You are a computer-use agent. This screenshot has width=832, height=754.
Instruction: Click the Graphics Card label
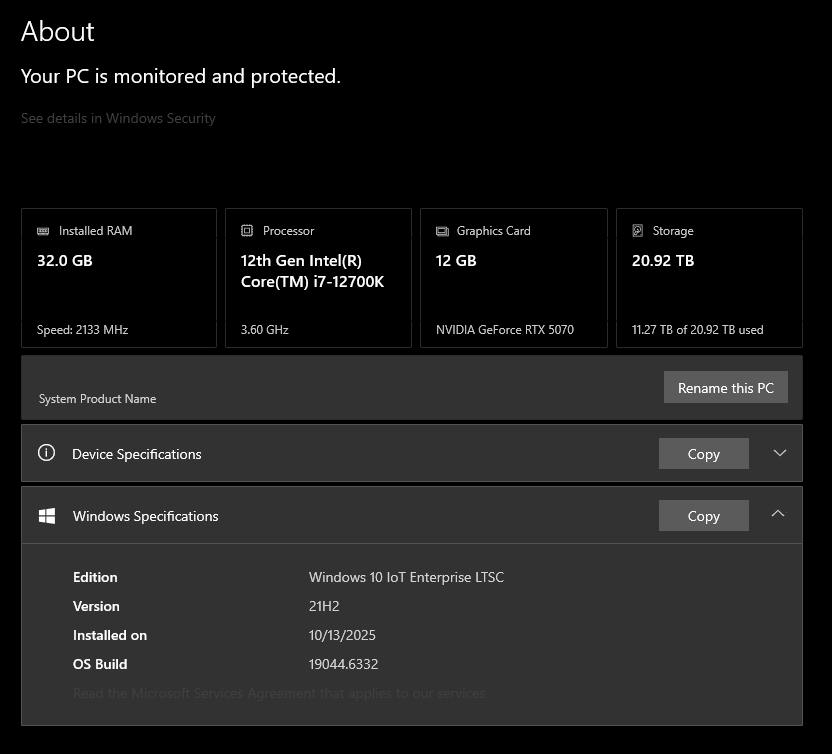[x=493, y=231]
